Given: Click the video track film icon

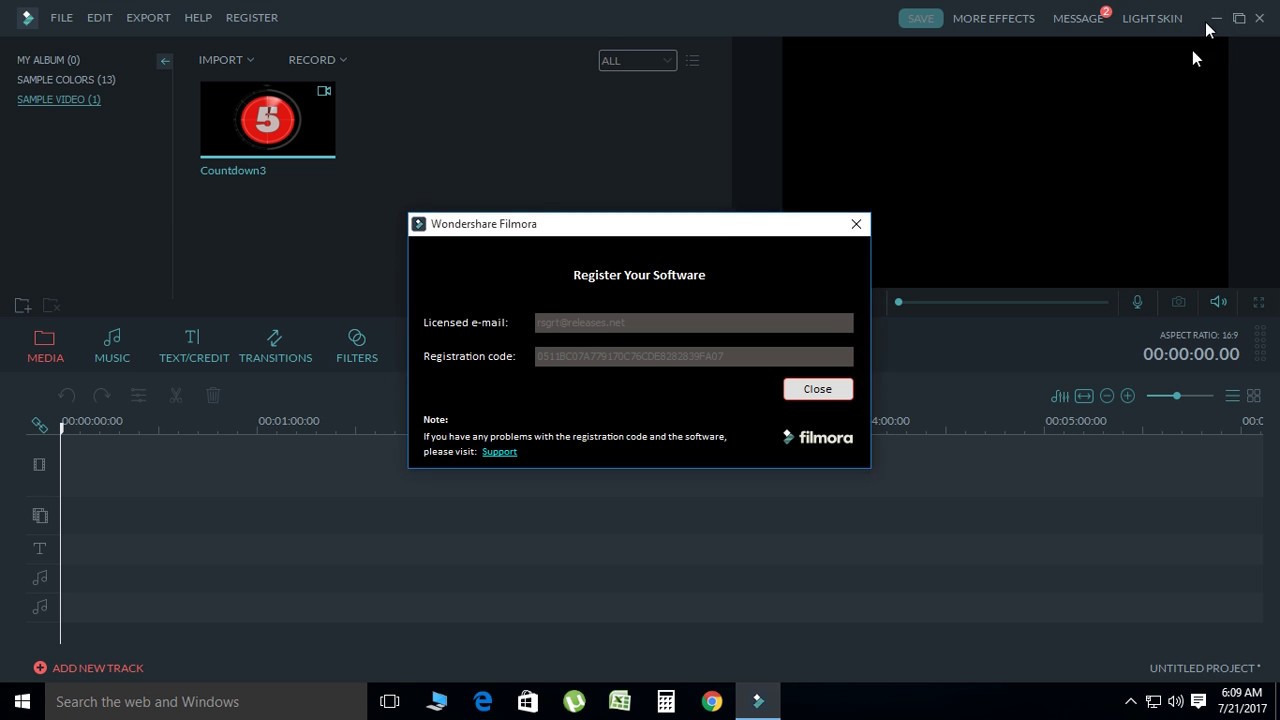Looking at the screenshot, I should (x=40, y=465).
